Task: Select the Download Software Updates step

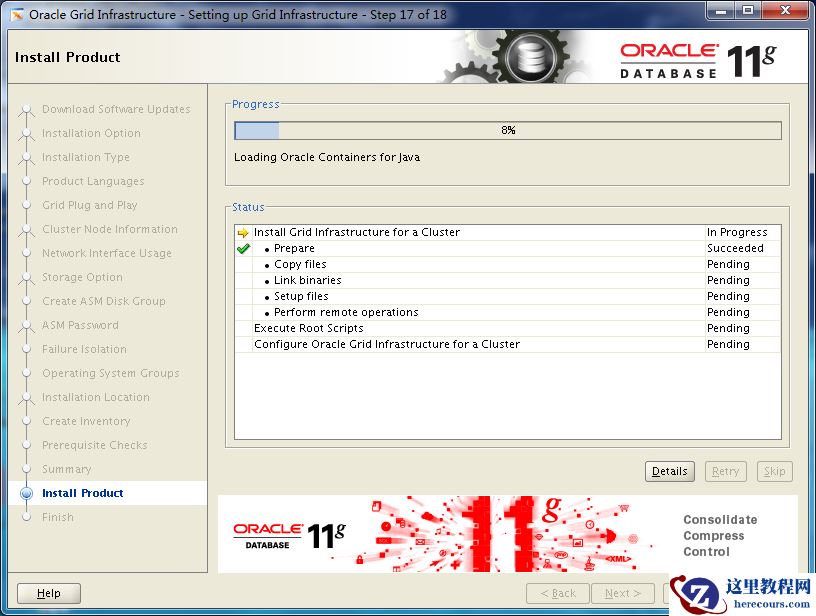Action: [x=116, y=109]
